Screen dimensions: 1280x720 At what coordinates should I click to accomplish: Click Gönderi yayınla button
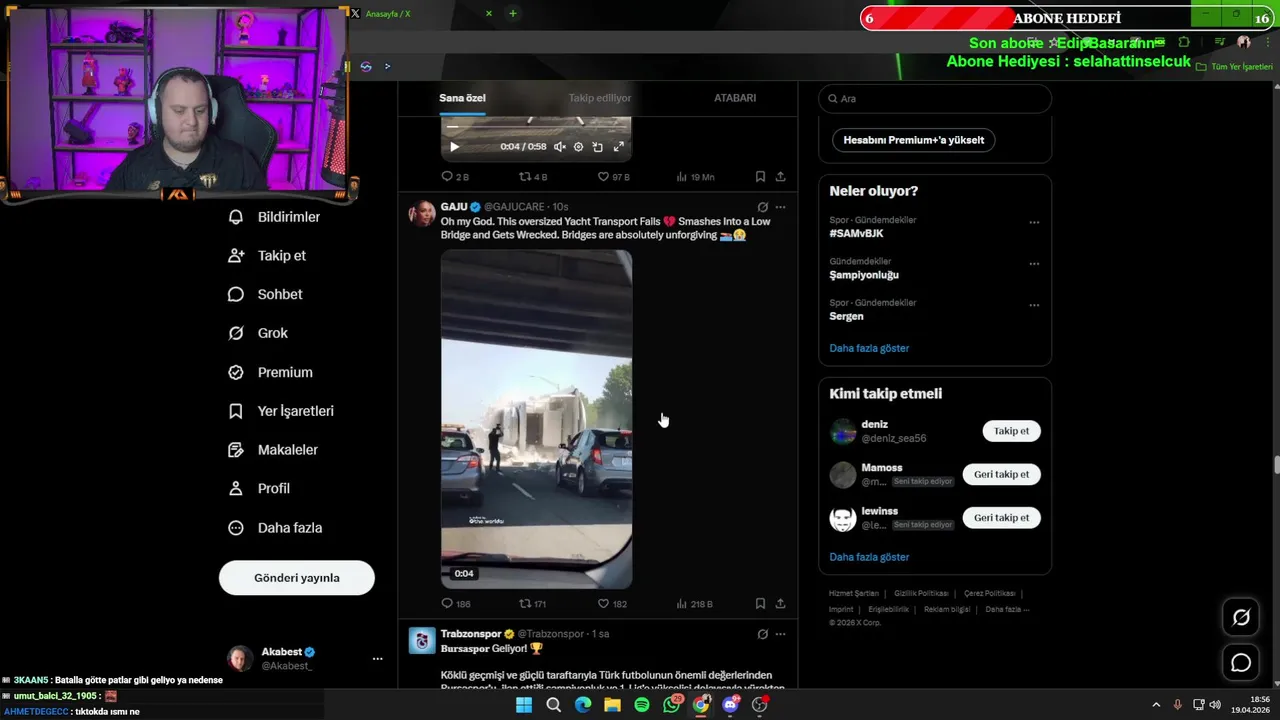(297, 578)
